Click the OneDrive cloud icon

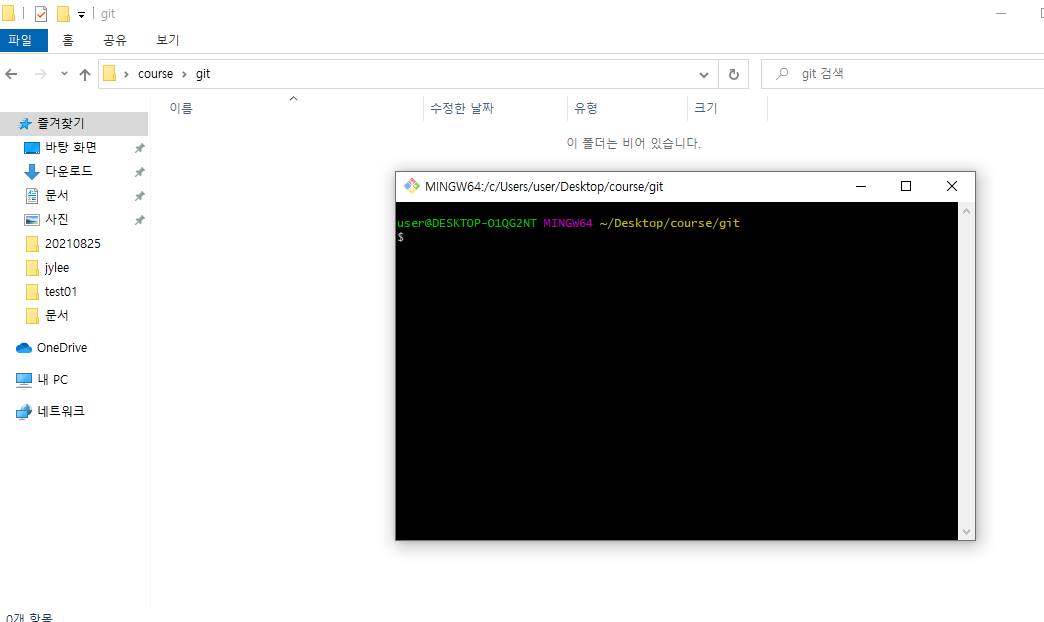pyautogui.click(x=24, y=348)
